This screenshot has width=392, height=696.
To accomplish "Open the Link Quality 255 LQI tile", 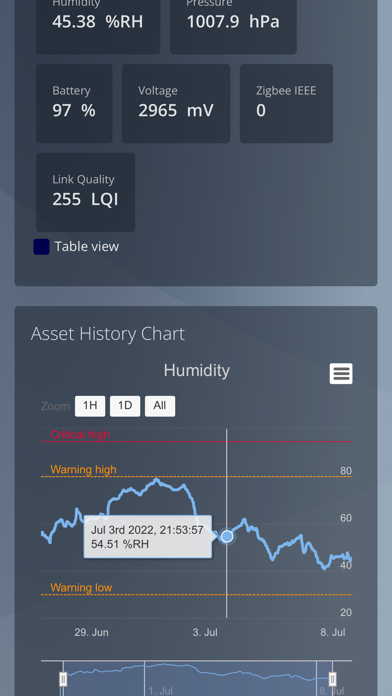I will (85, 192).
